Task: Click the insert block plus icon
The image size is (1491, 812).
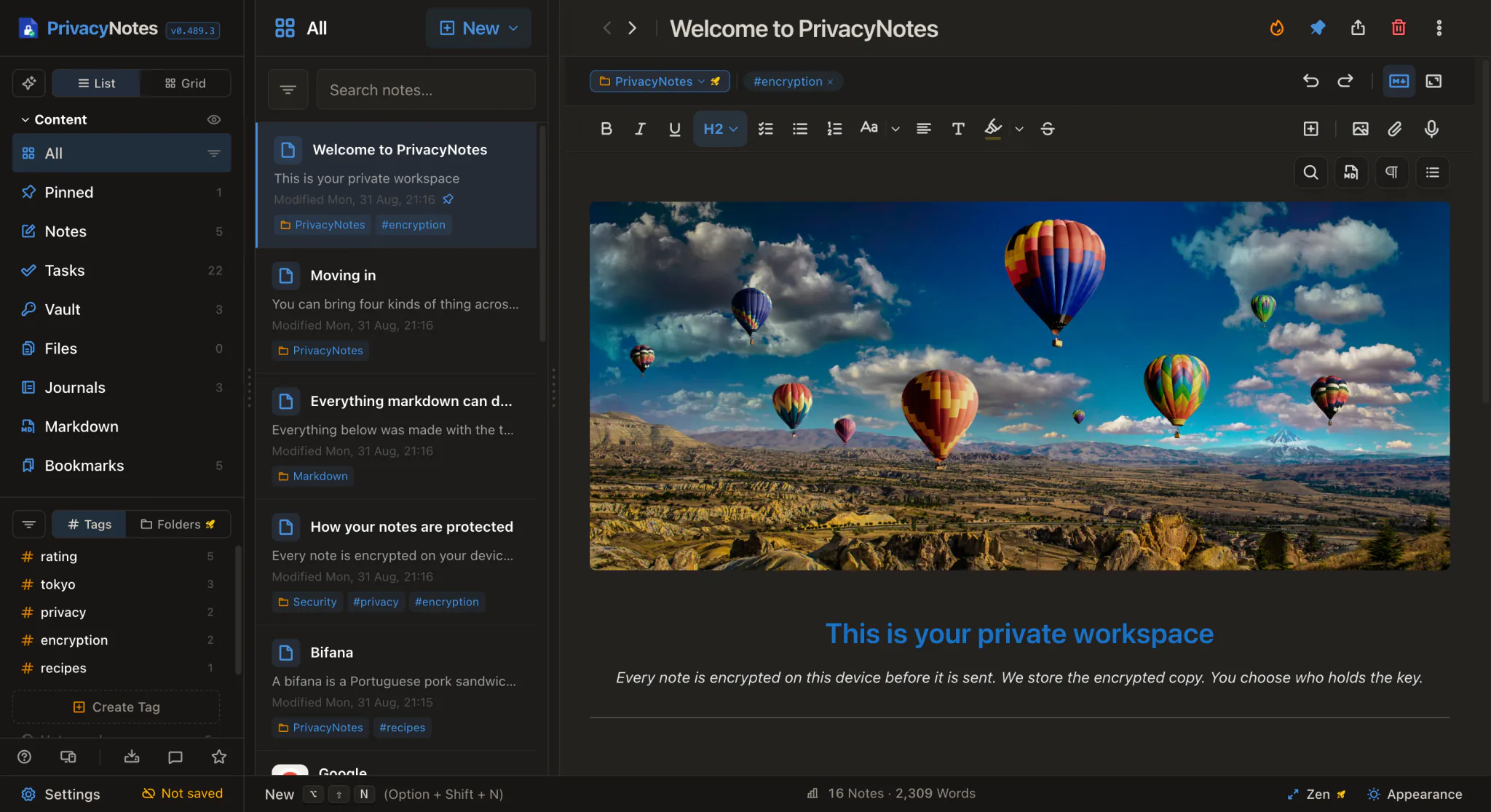Action: click(1310, 129)
